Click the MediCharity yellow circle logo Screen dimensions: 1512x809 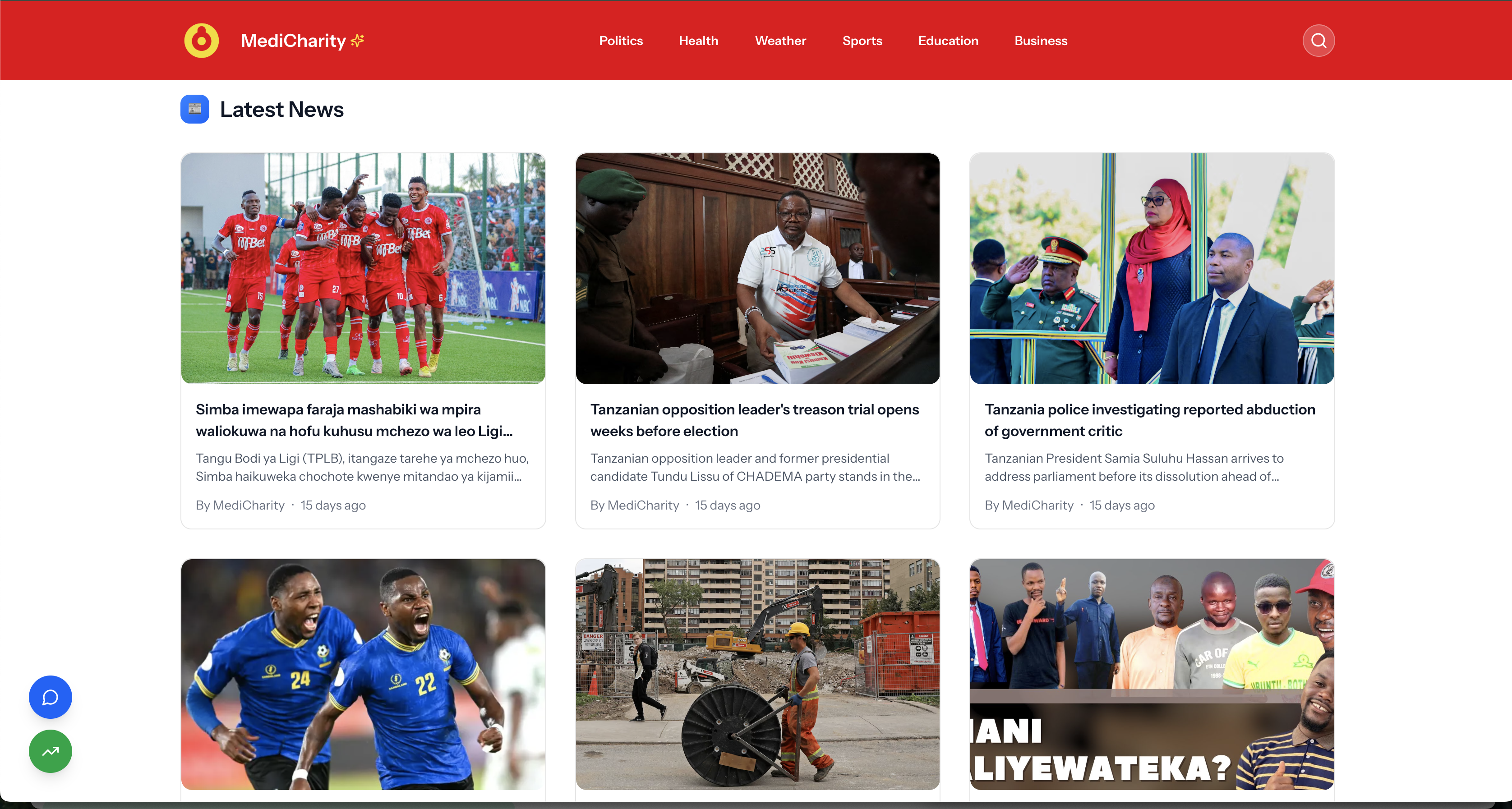point(201,41)
